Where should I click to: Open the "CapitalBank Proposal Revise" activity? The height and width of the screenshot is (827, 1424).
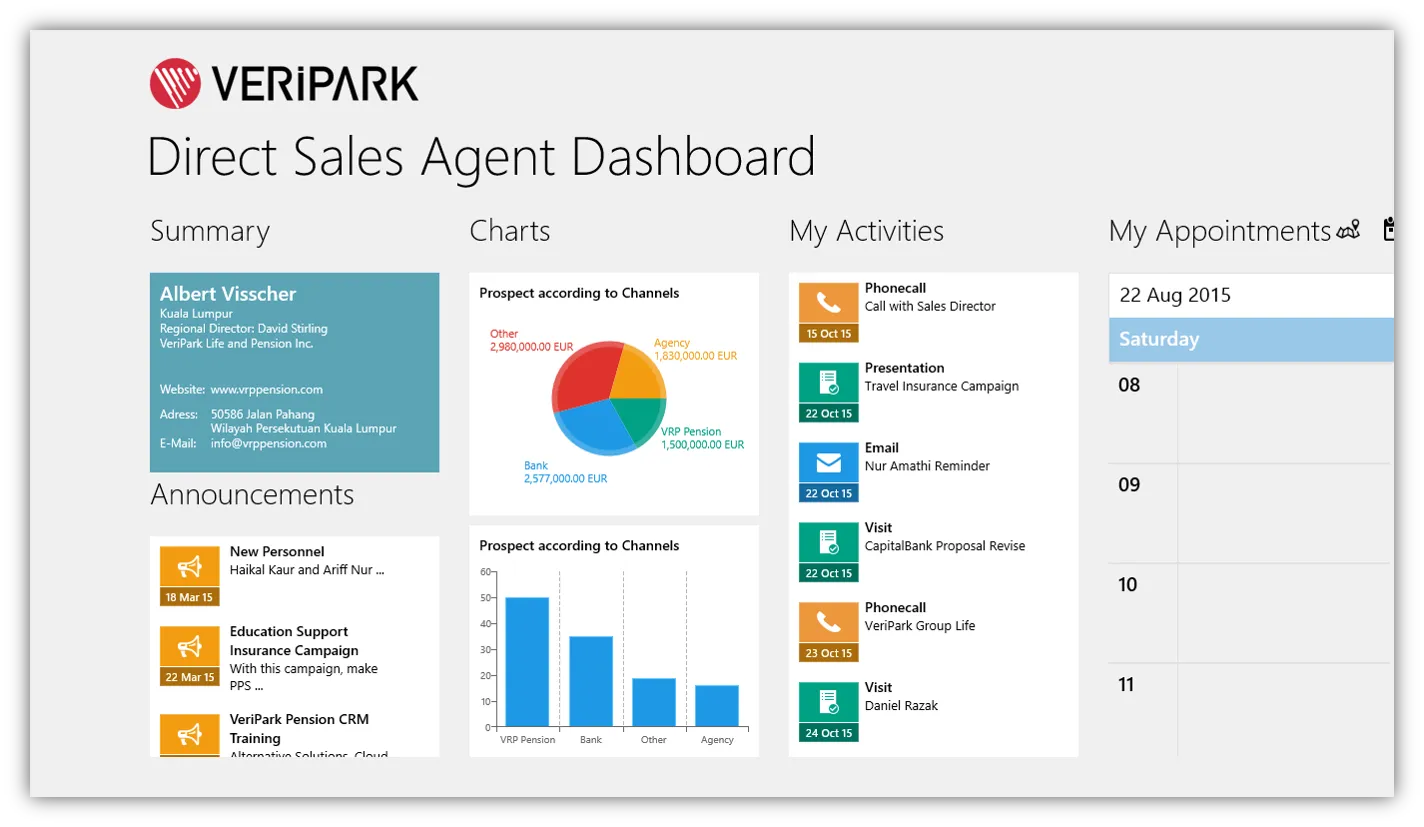pyautogui.click(x=945, y=547)
